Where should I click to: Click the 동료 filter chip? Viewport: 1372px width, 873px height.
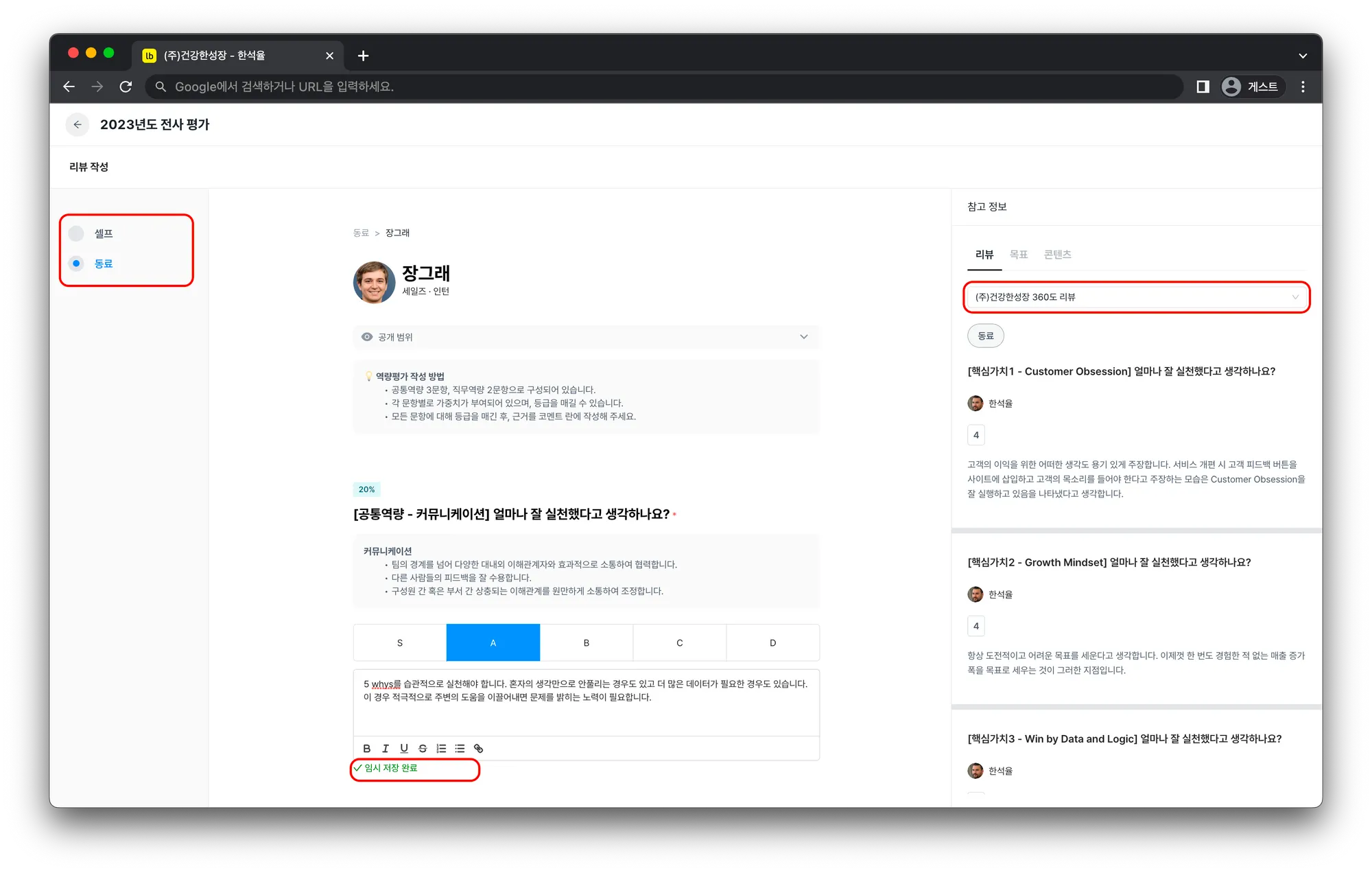pos(986,336)
